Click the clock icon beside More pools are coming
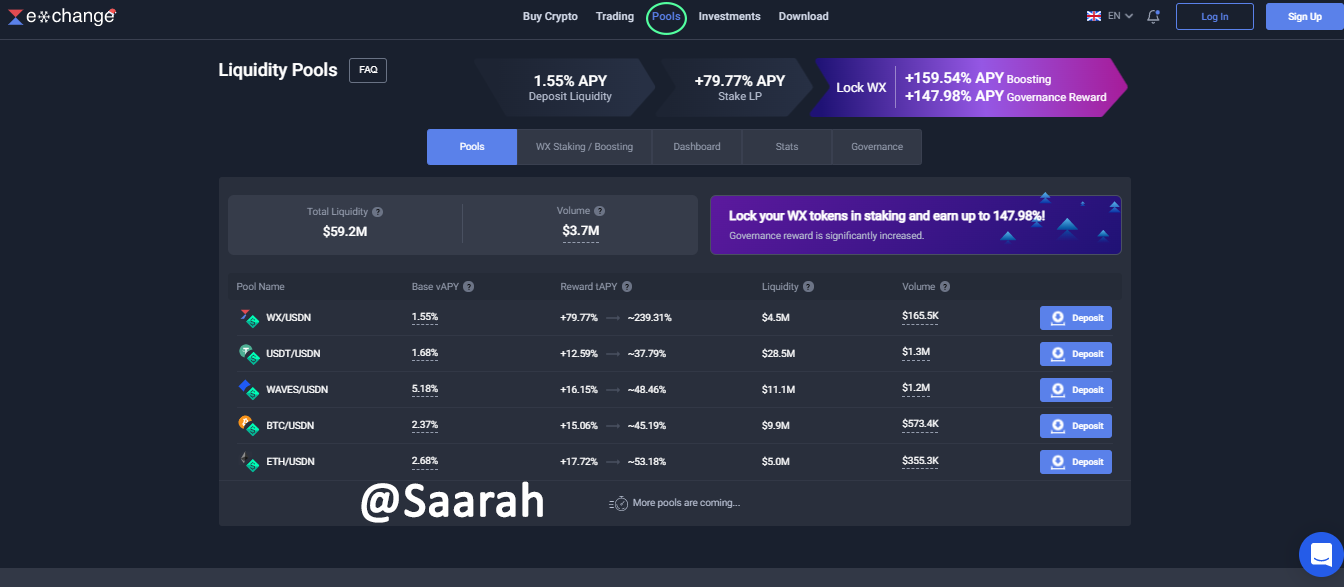 coord(618,503)
